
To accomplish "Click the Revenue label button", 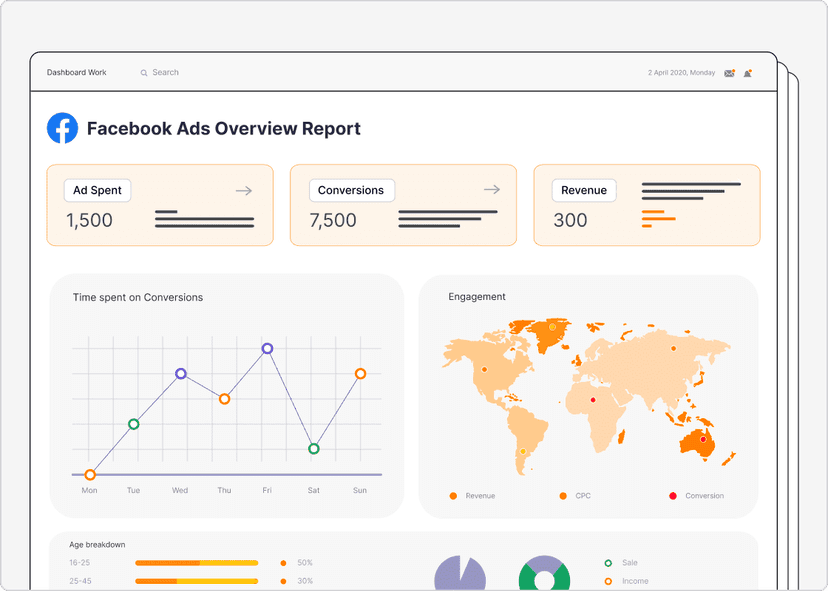I will click(584, 190).
